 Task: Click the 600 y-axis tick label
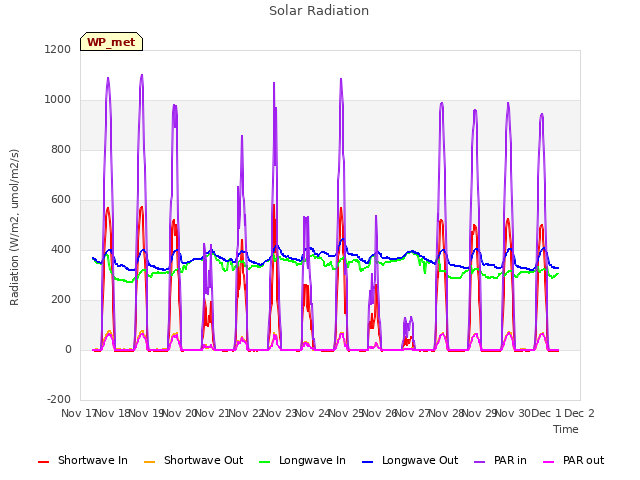[61, 200]
